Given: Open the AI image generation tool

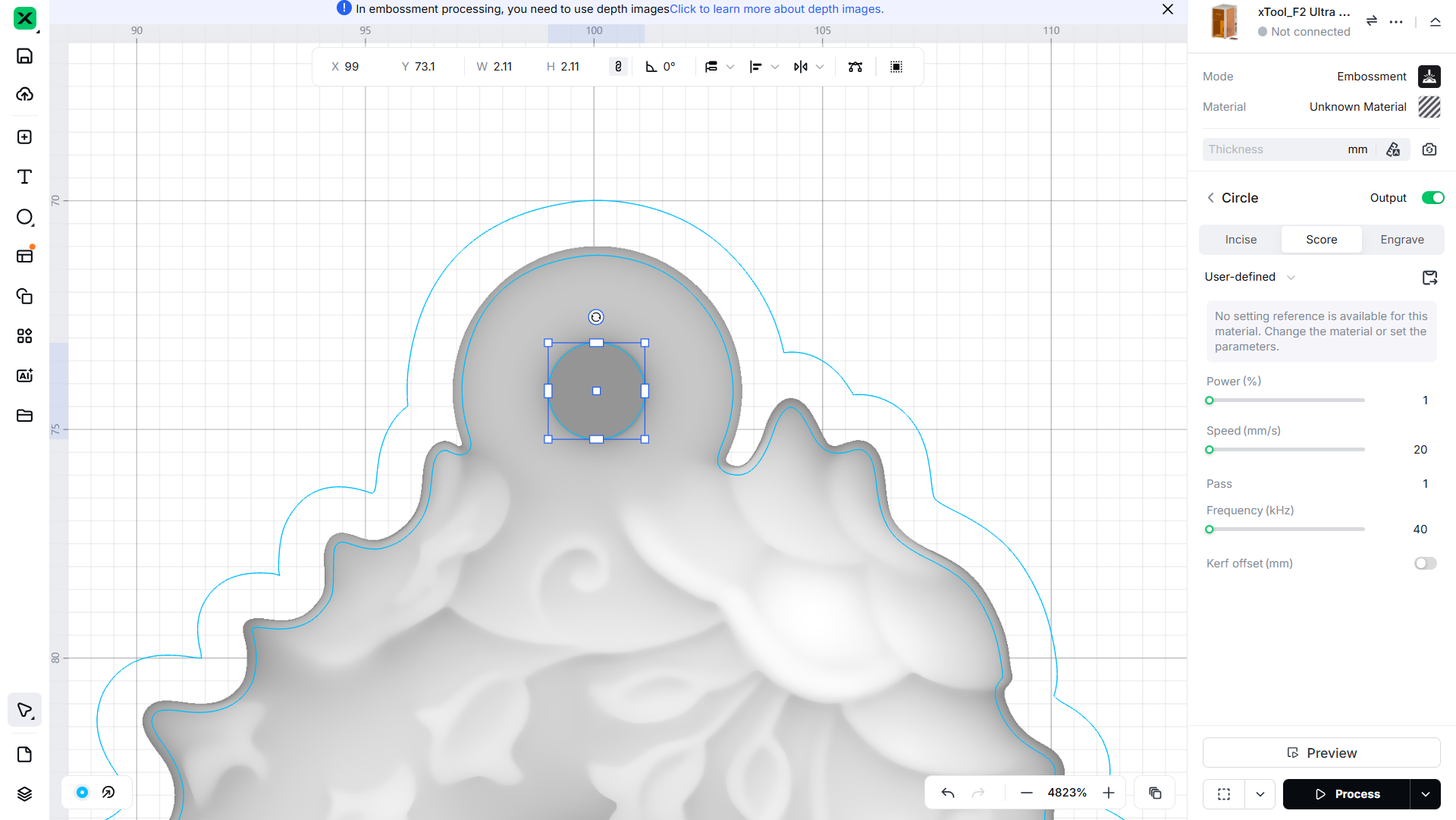Looking at the screenshot, I should 24,375.
